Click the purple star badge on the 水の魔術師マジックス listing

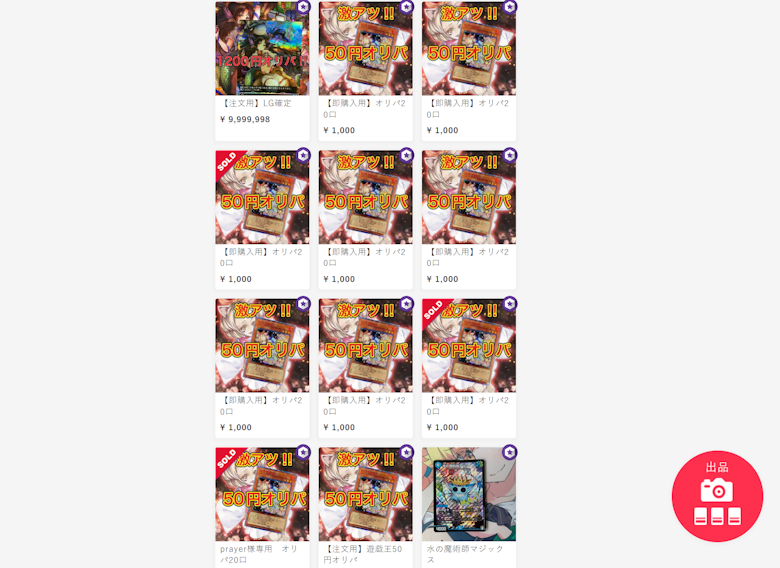[509, 452]
